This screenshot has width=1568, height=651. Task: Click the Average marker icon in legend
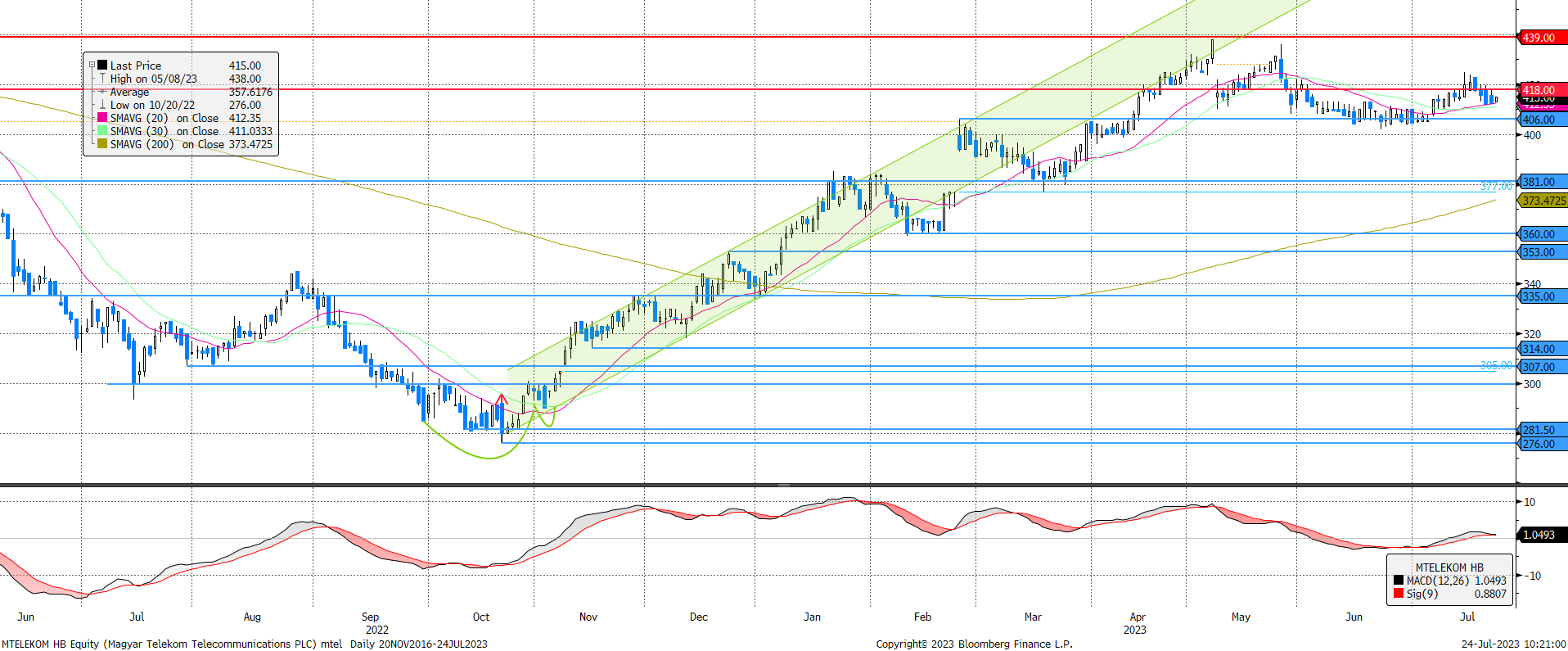click(x=102, y=92)
